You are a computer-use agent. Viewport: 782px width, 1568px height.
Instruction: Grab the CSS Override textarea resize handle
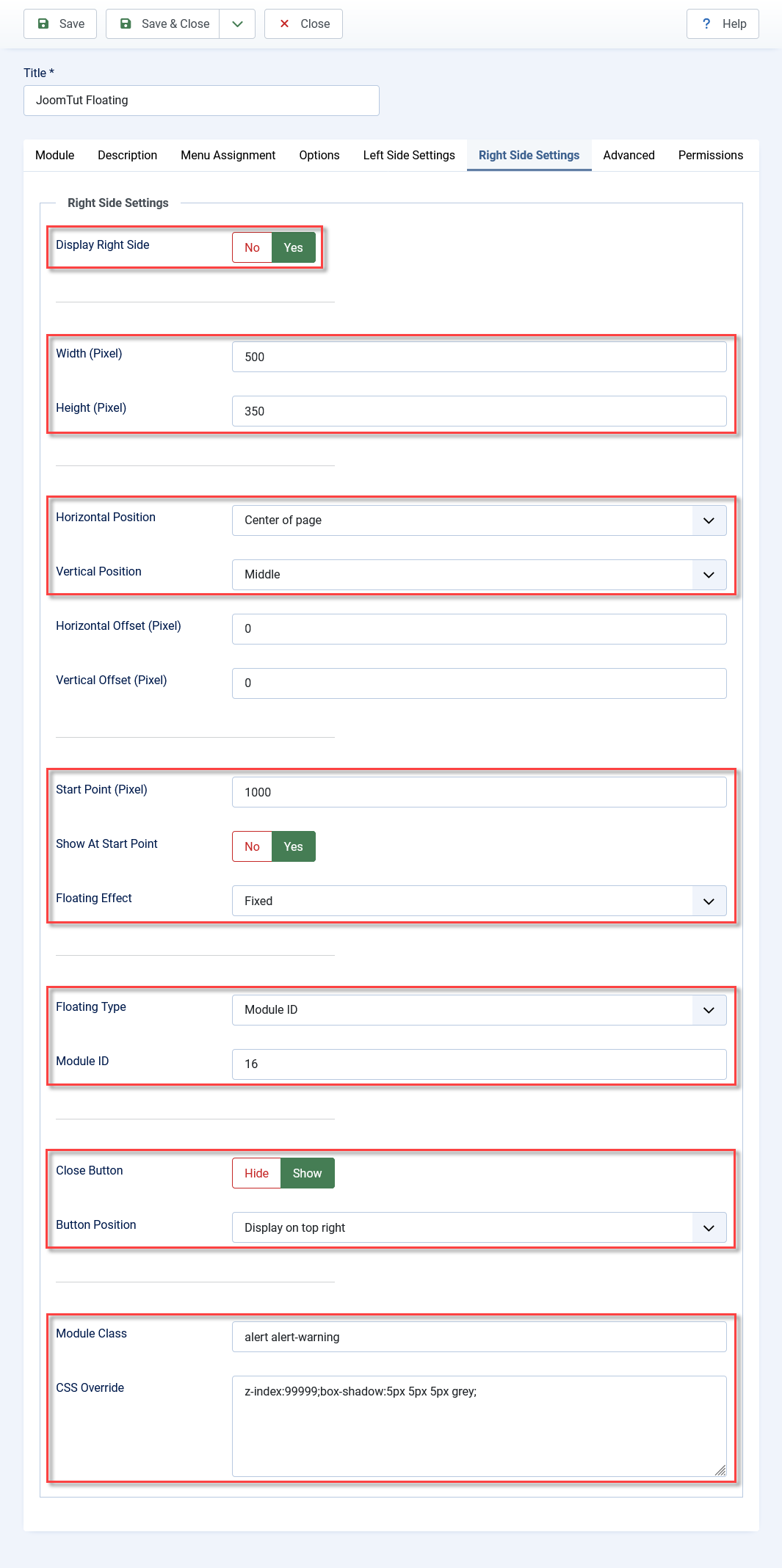pyautogui.click(x=720, y=1470)
